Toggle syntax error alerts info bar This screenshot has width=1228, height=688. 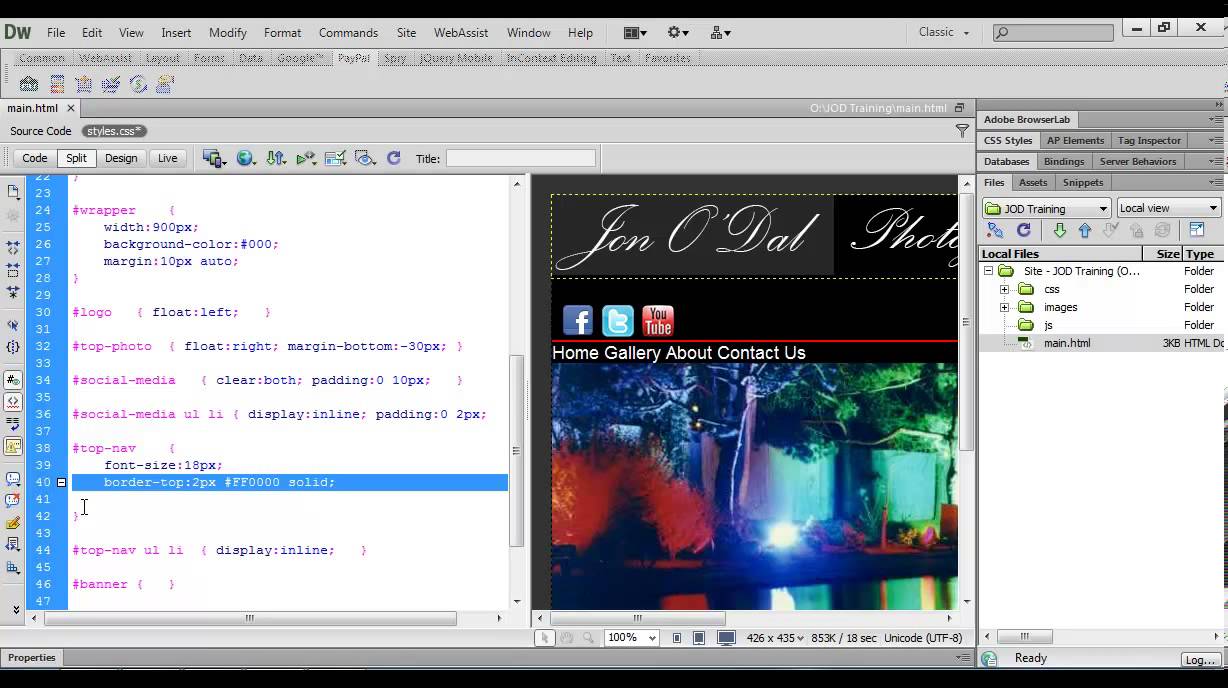pyautogui.click(x=13, y=446)
